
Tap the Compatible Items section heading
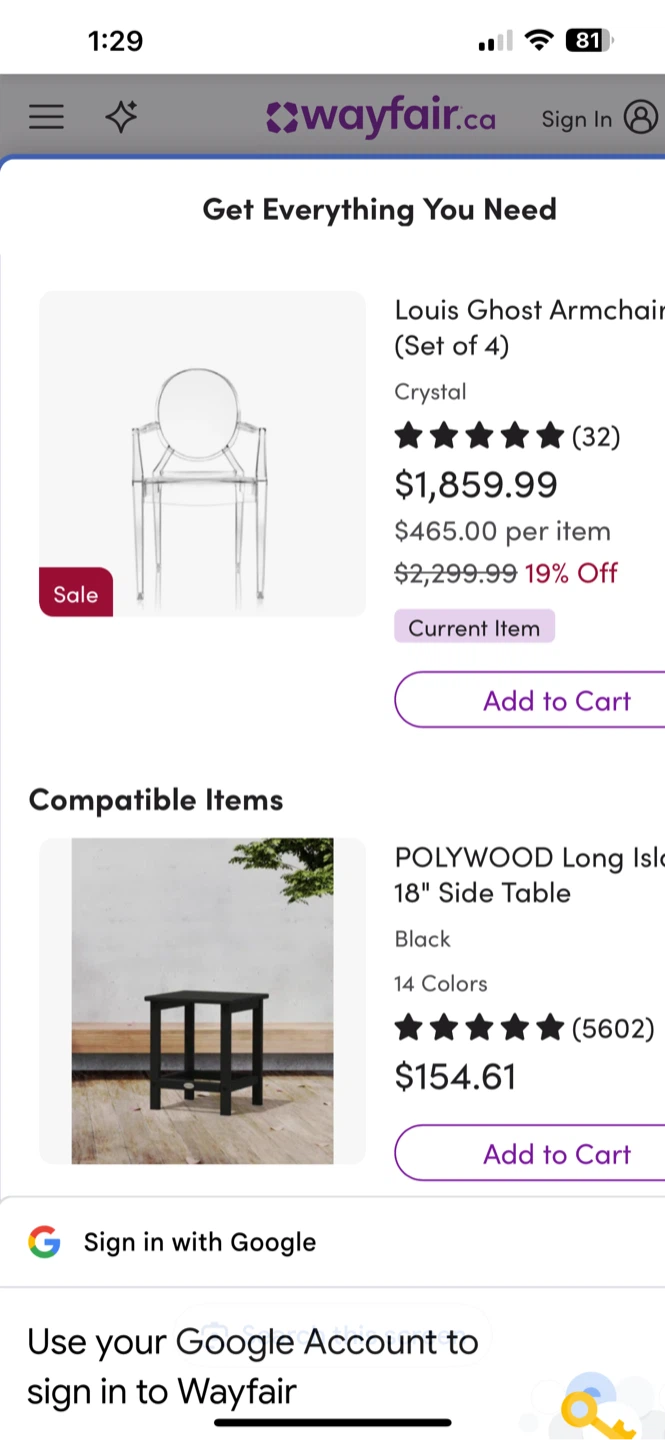click(x=156, y=799)
